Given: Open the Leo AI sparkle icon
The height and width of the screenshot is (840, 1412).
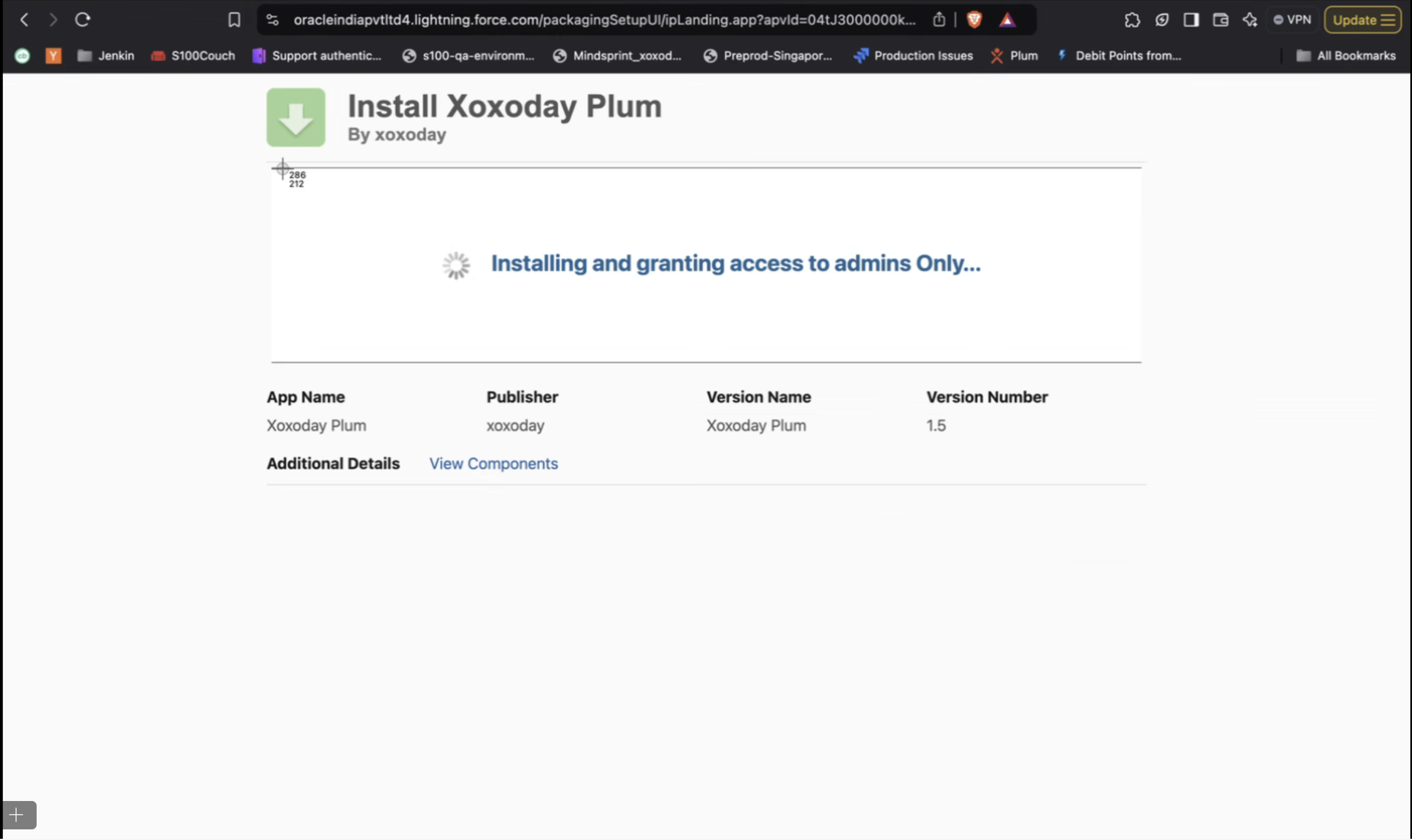Looking at the screenshot, I should [x=1250, y=19].
